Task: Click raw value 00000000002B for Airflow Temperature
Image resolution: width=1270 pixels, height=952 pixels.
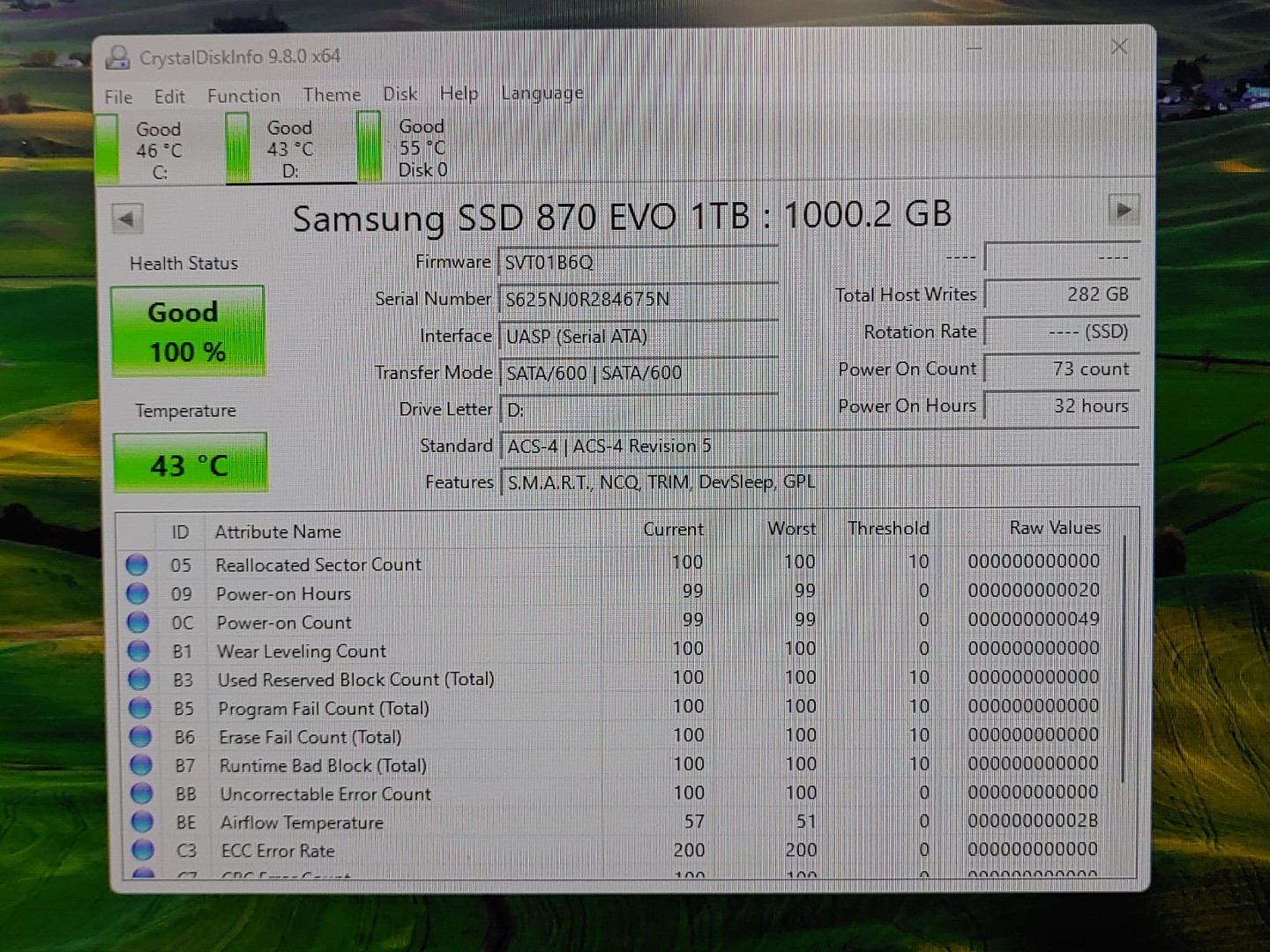Action: 1033,821
